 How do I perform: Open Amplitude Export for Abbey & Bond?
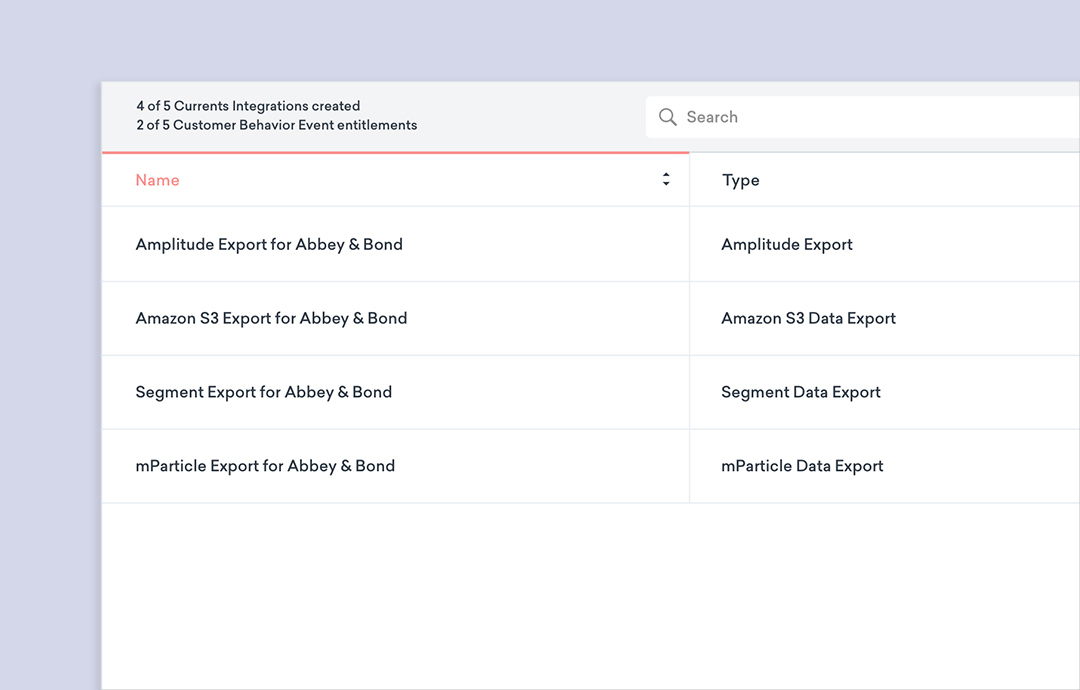[x=269, y=244]
